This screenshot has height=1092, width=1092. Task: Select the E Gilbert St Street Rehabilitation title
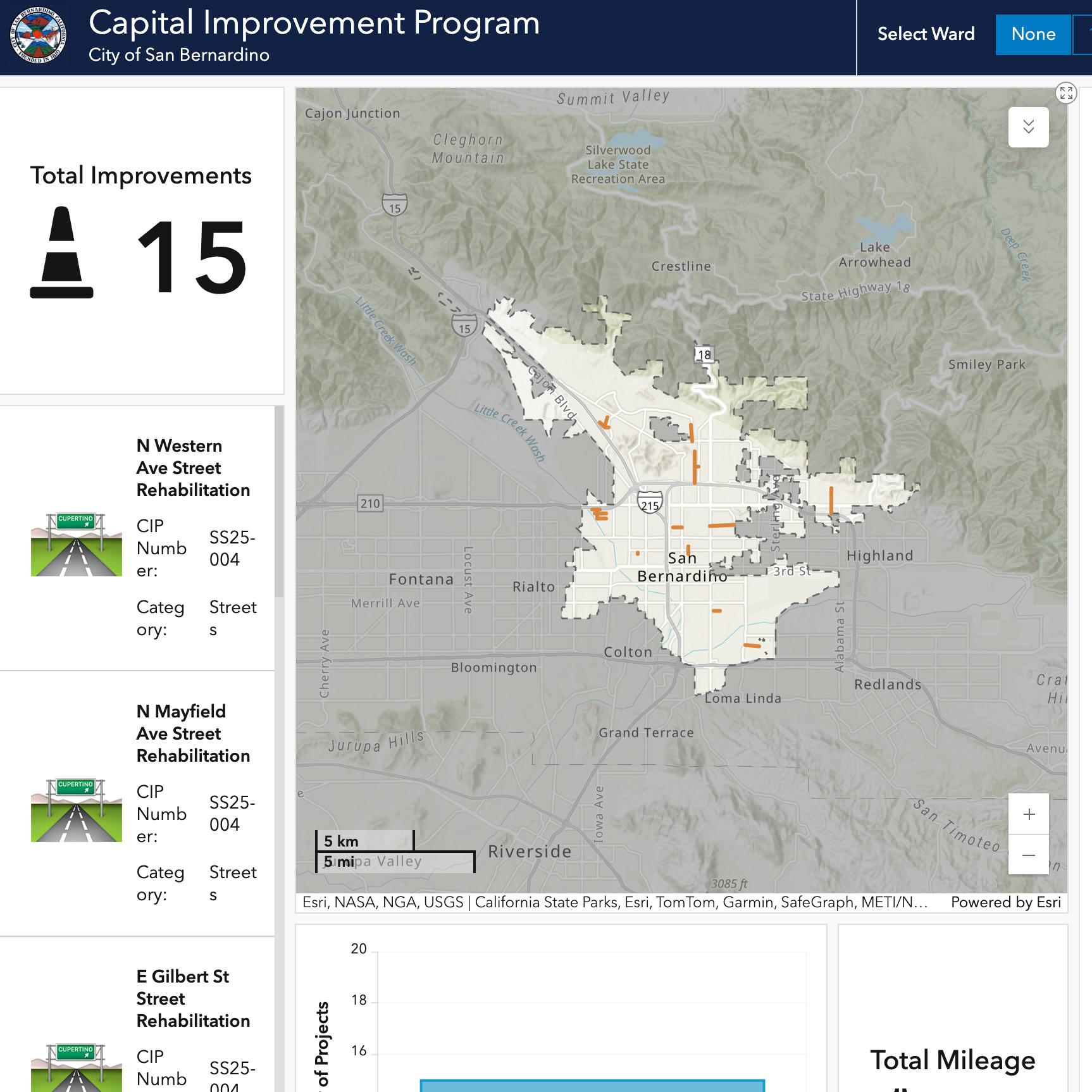[x=193, y=998]
